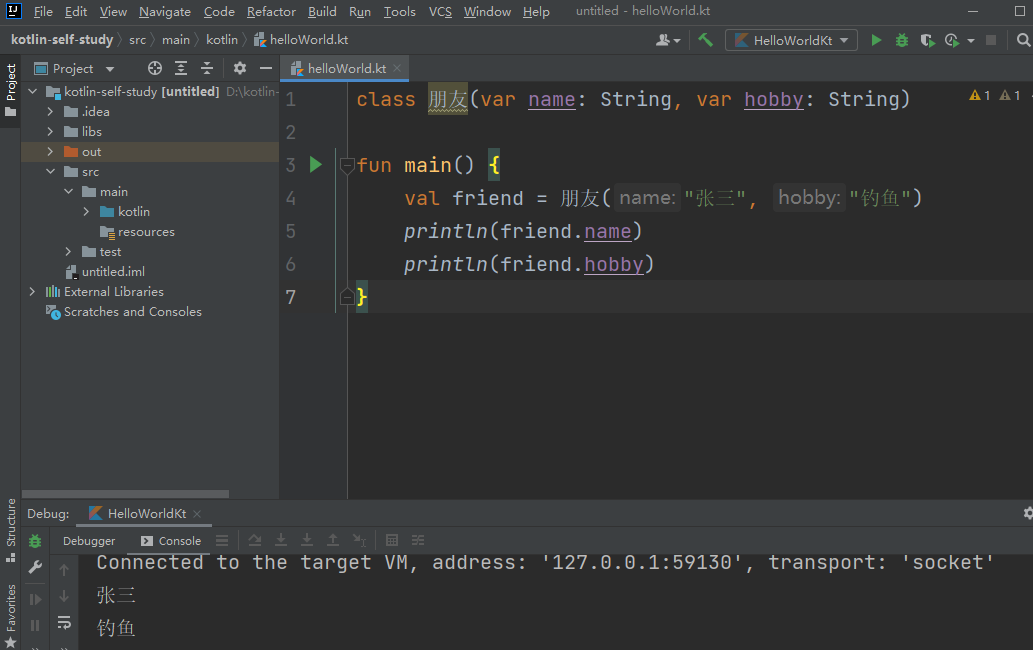The height and width of the screenshot is (650, 1033).
Task: Expand the libs folder
Action: point(50,132)
